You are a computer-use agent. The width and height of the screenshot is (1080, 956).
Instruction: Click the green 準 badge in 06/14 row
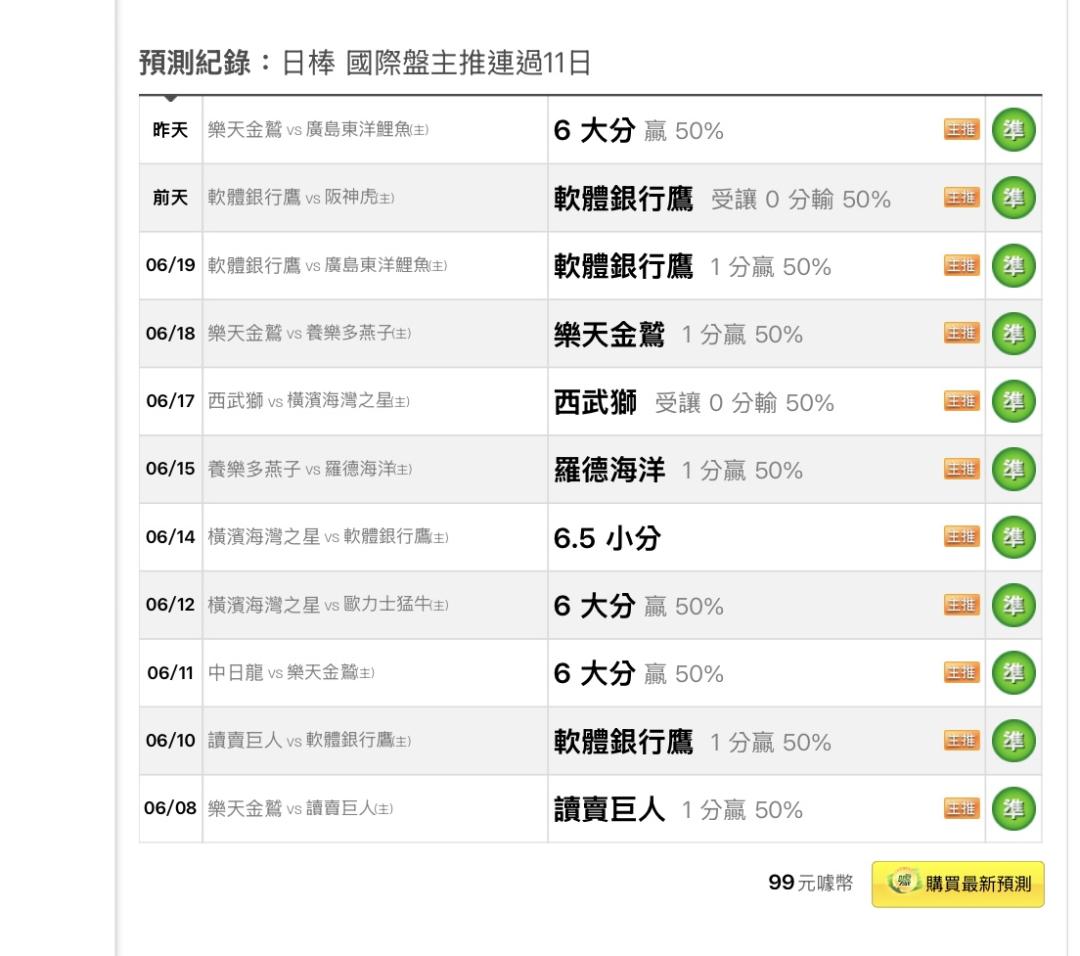(x=1013, y=537)
